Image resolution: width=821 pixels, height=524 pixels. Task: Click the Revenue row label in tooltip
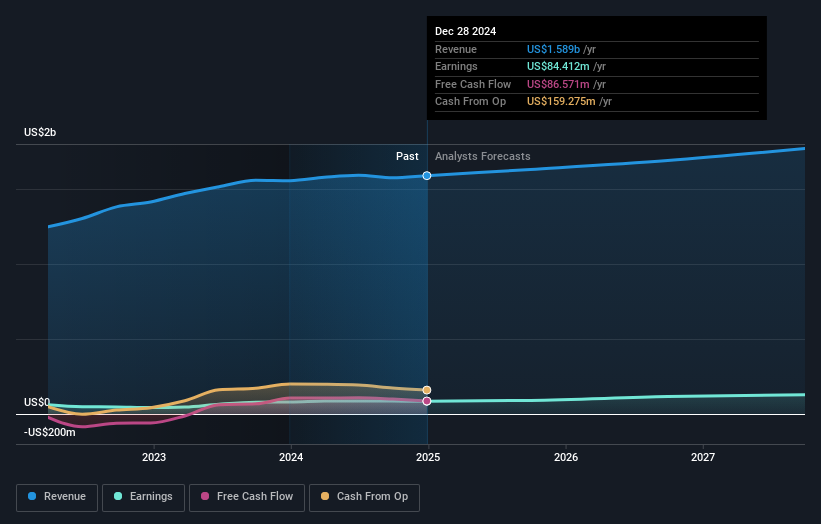pyautogui.click(x=456, y=49)
